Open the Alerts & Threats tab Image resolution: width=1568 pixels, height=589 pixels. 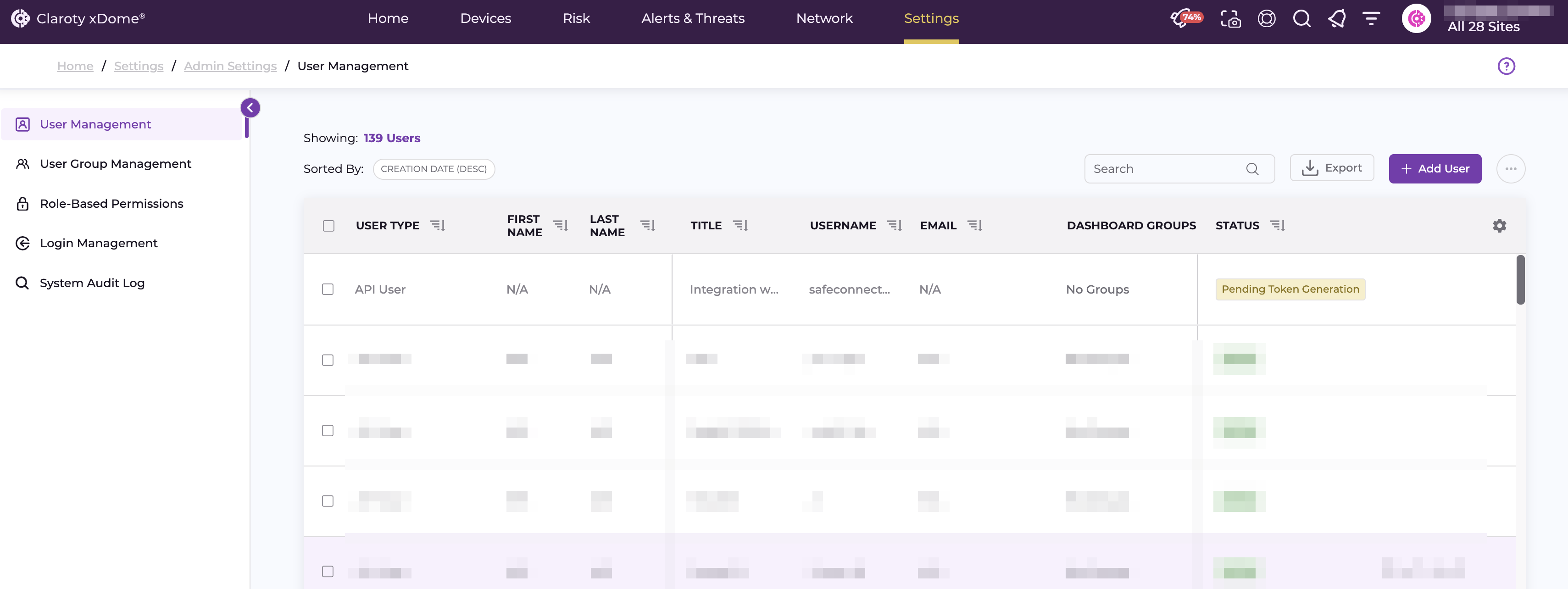click(x=693, y=19)
